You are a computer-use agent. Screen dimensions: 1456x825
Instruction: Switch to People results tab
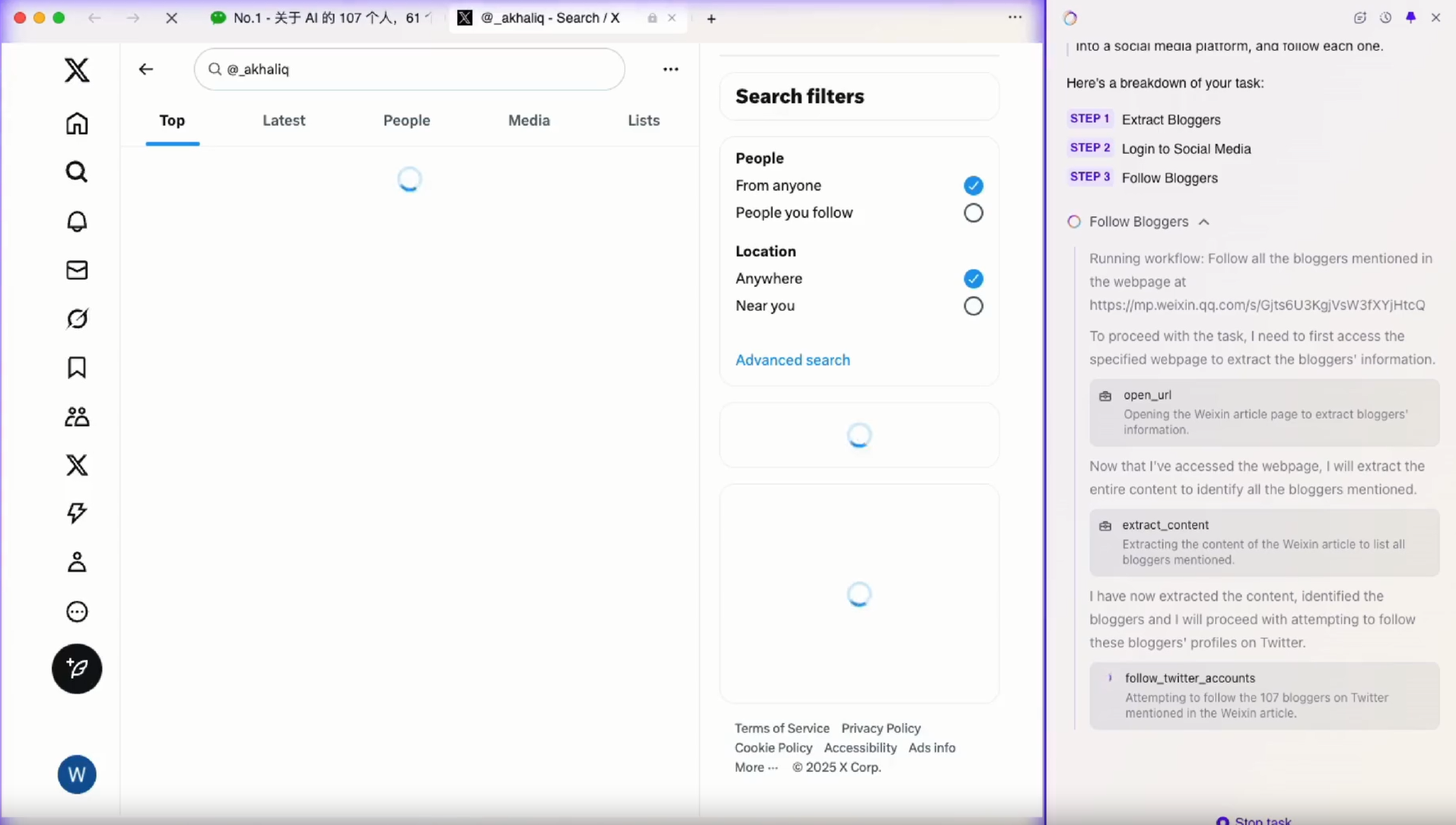pyautogui.click(x=406, y=120)
